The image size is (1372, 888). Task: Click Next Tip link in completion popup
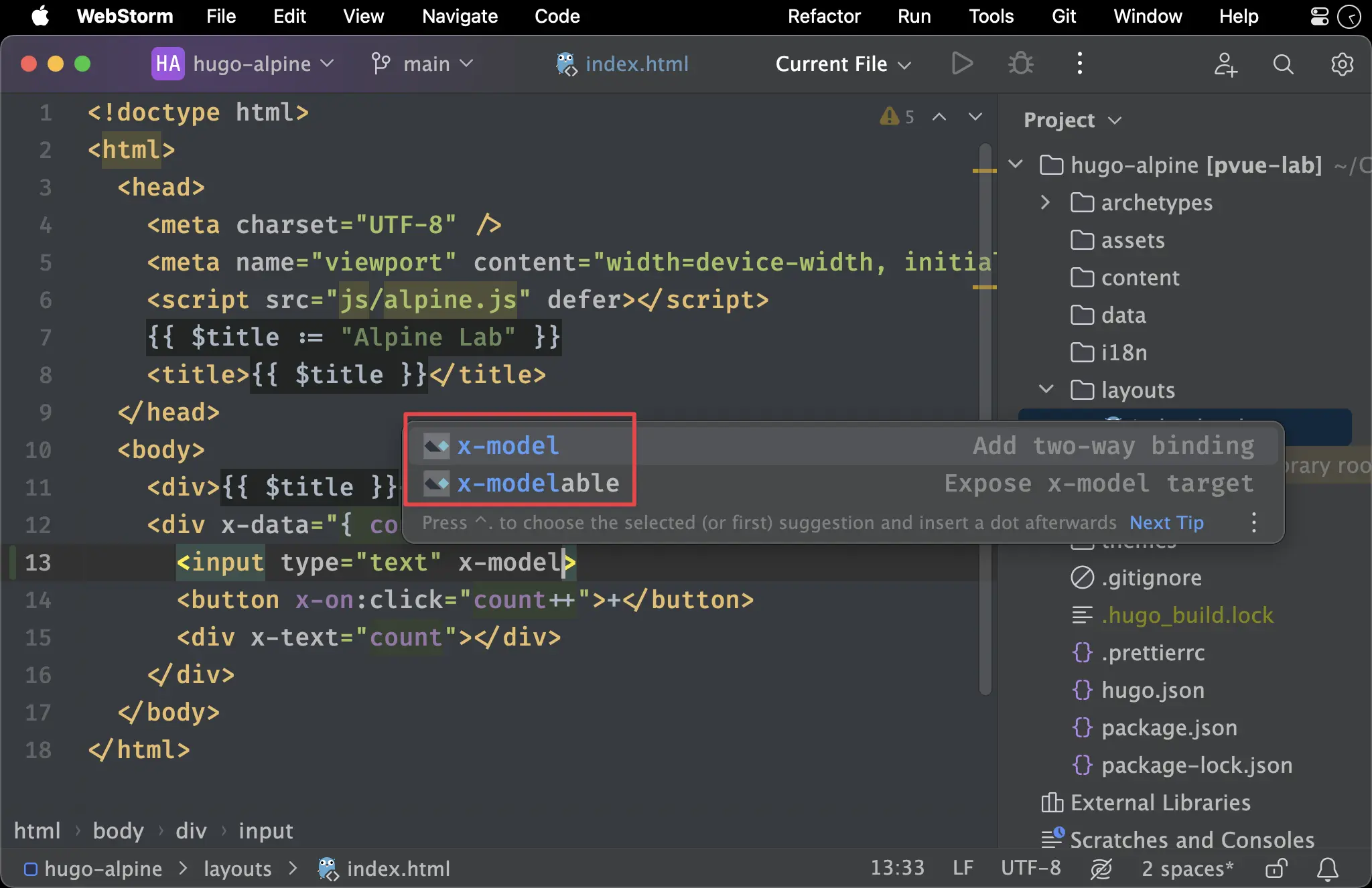[x=1166, y=522]
